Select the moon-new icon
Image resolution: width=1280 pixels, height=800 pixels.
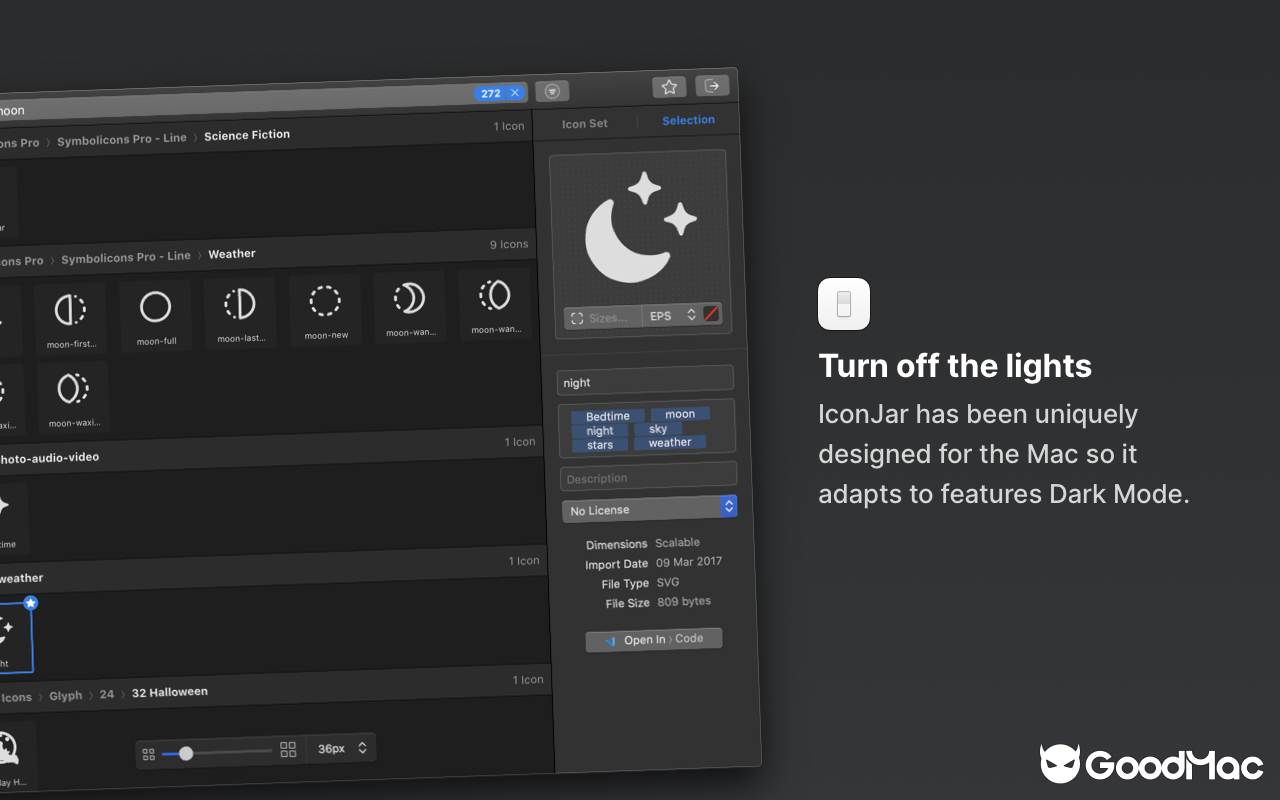(325, 305)
